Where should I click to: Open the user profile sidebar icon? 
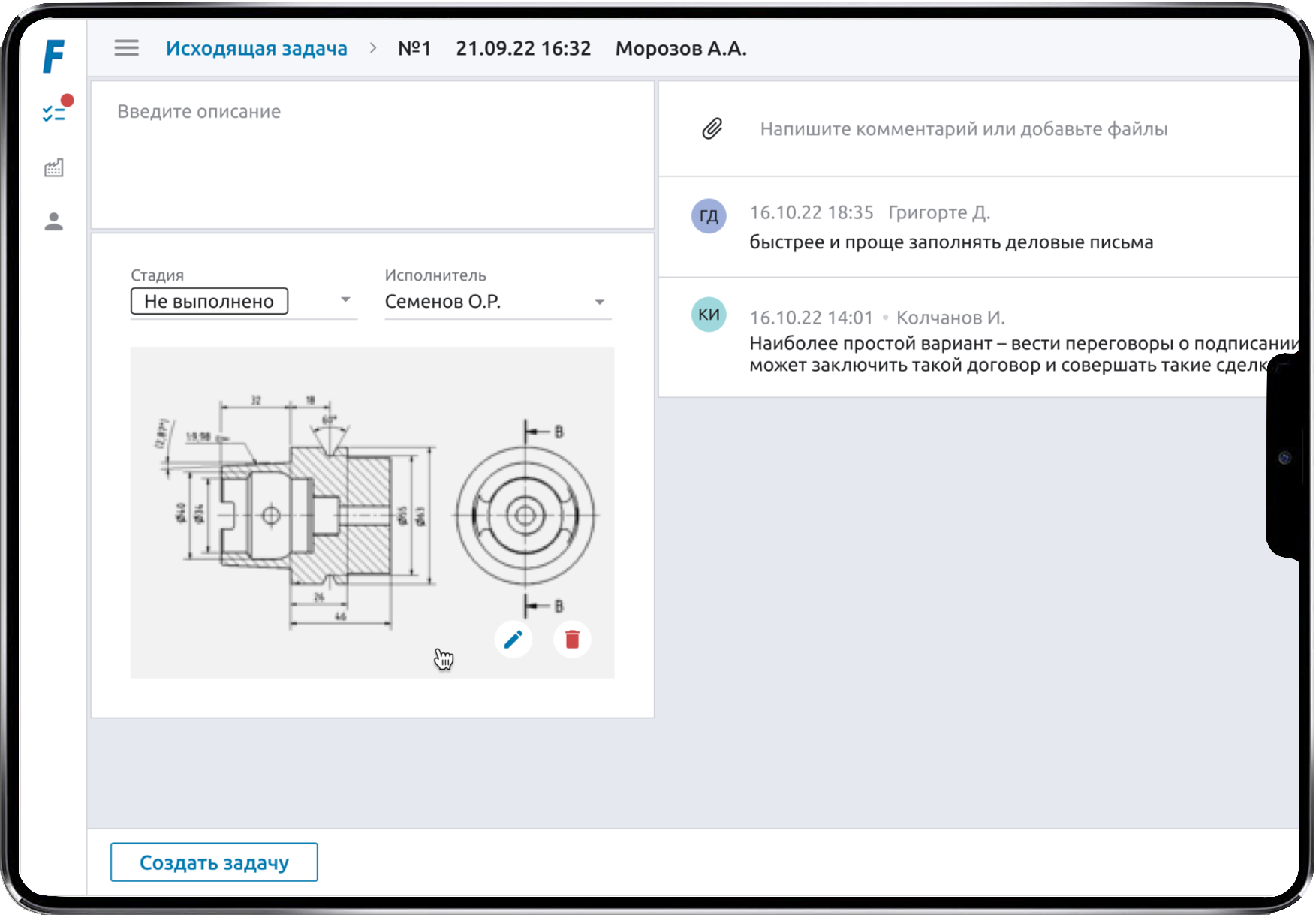[53, 222]
